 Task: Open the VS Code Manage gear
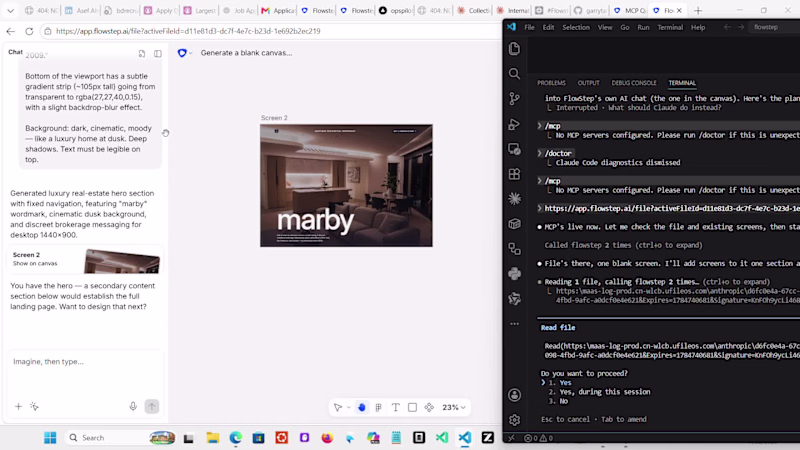[514, 419]
